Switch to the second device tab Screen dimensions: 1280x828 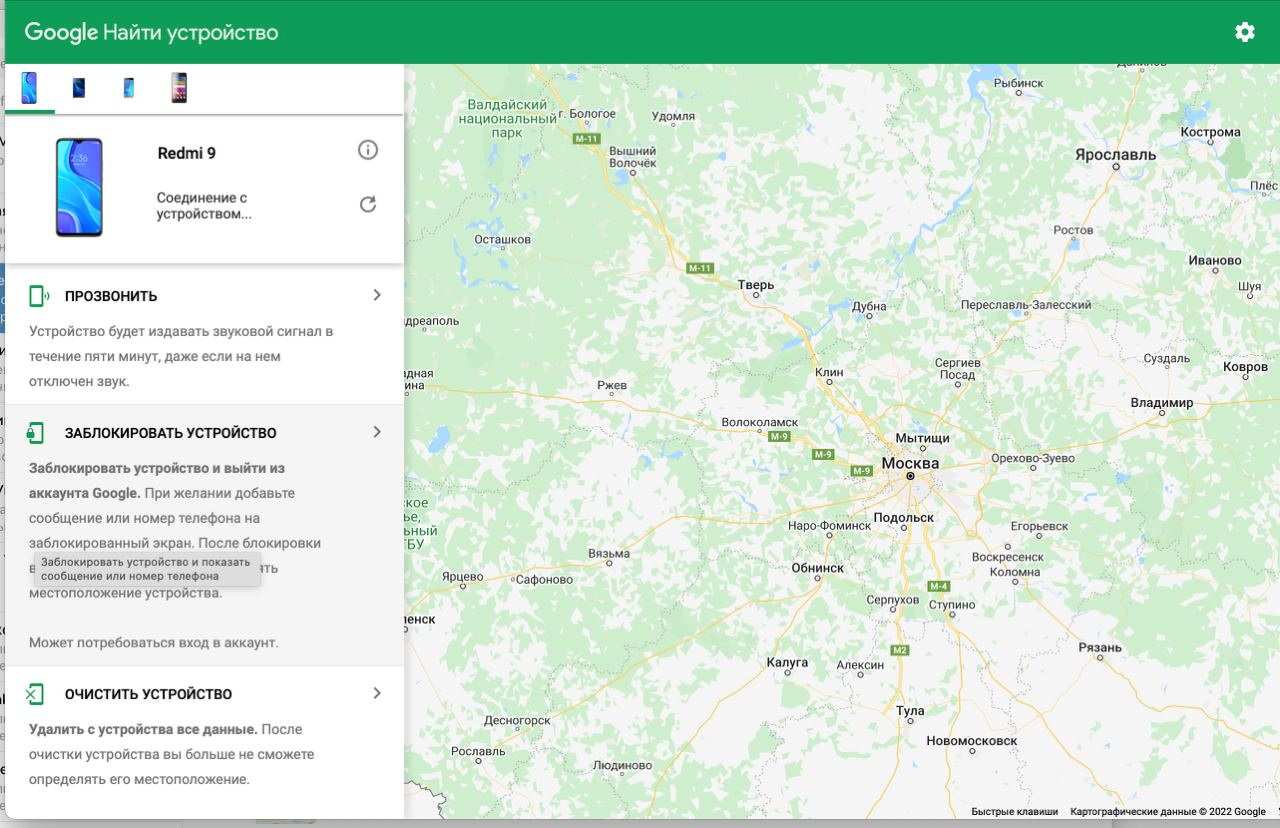pyautogui.click(x=79, y=88)
